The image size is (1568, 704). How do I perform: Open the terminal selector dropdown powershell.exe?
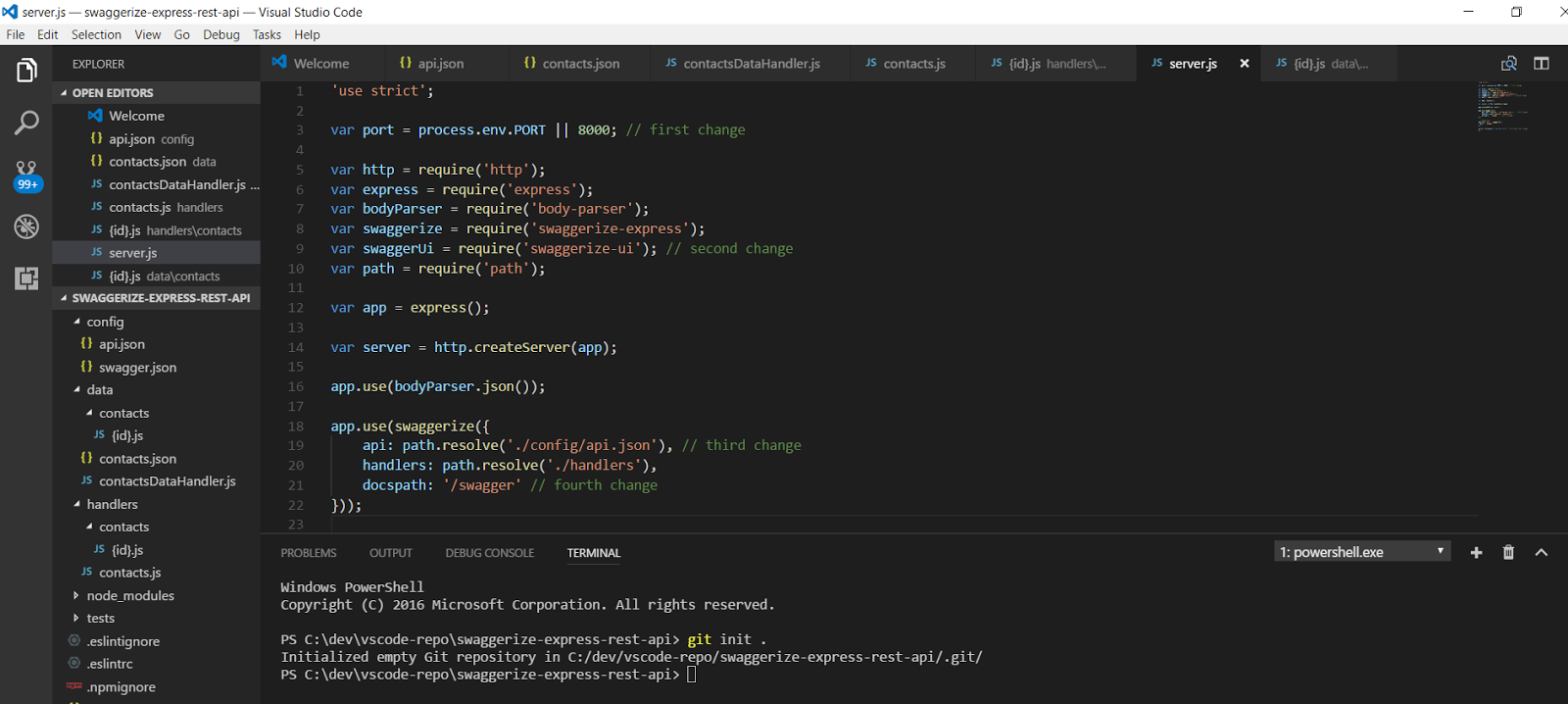(x=1362, y=552)
